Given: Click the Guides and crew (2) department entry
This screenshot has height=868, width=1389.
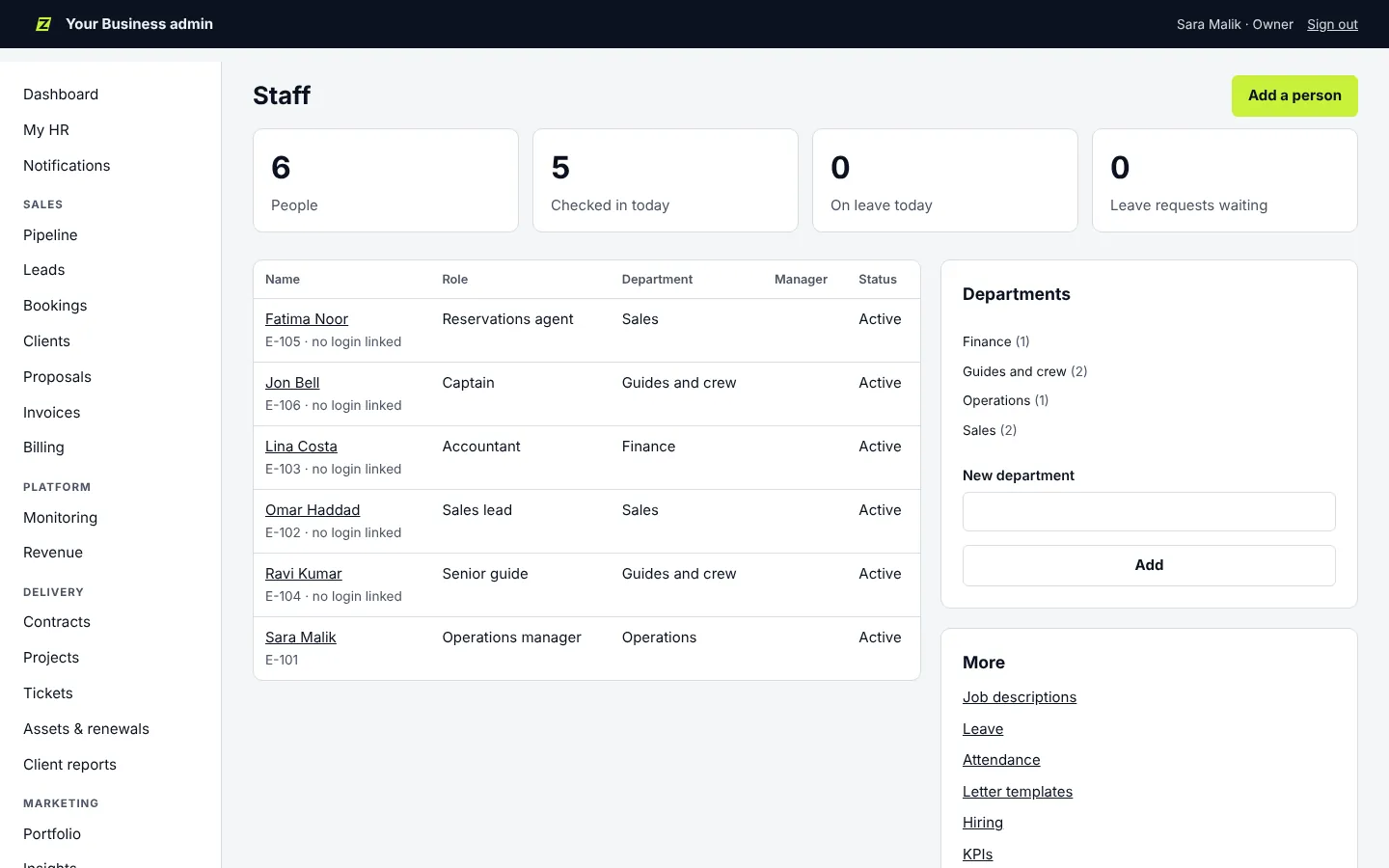Looking at the screenshot, I should tap(1024, 371).
